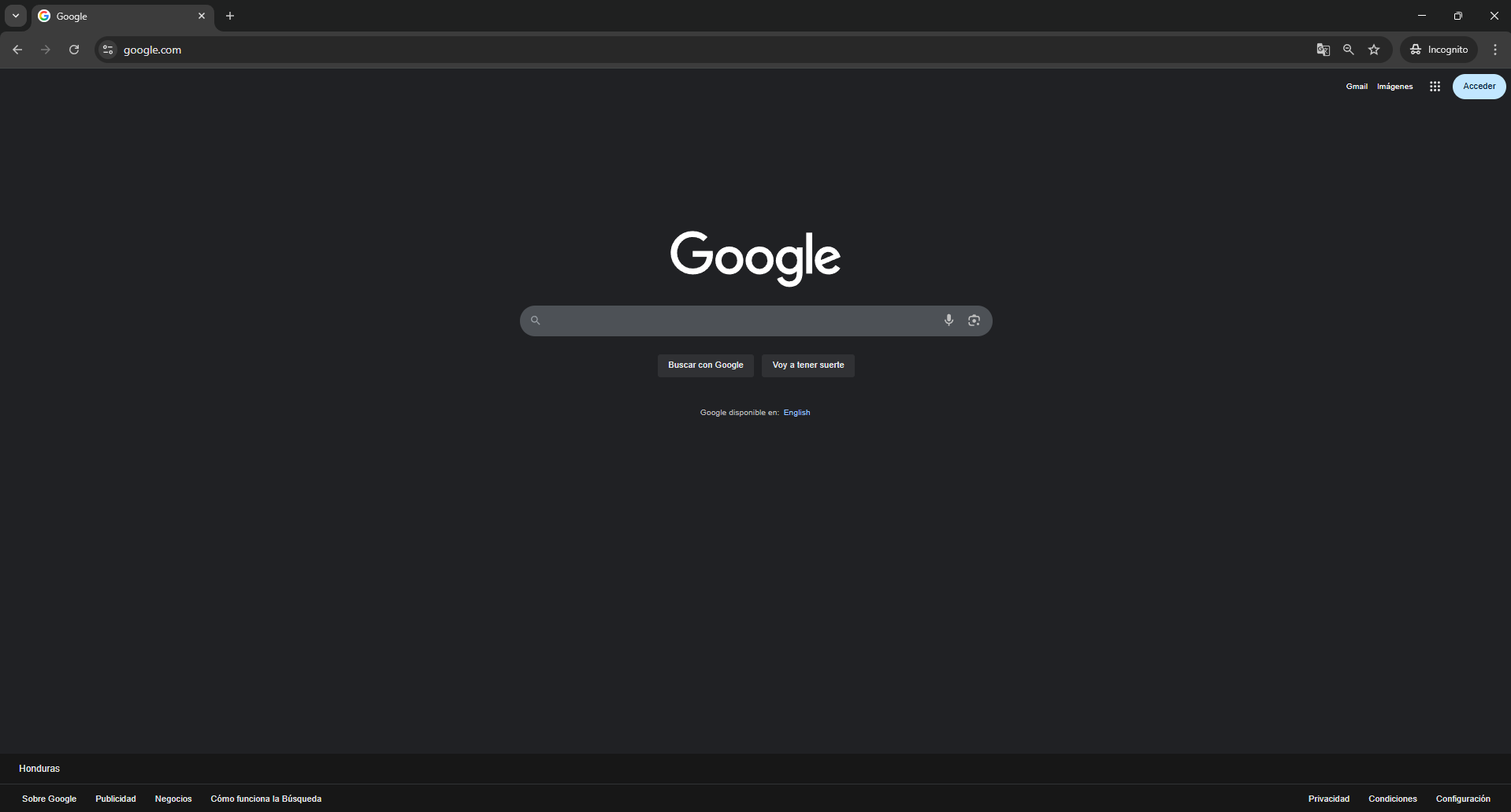Click Buscar con Google button
Viewport: 1511px width, 812px height.
(706, 365)
